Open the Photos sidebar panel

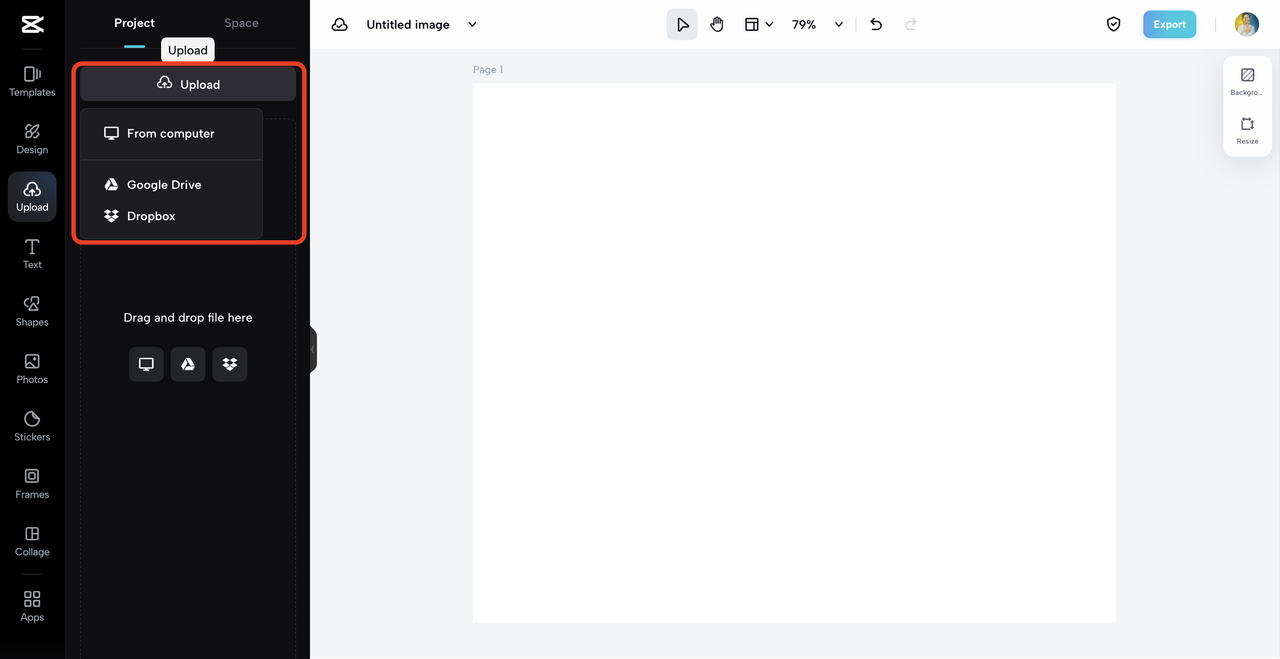tap(32, 369)
